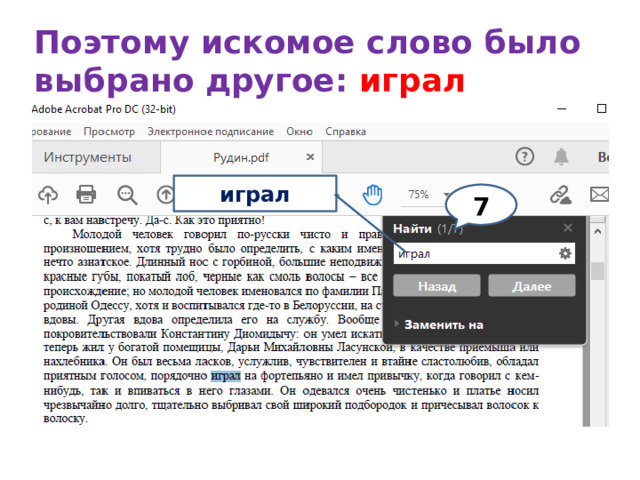Select the Hand pan tool
Image resolution: width=640 pixels, height=480 pixels.
coord(373,195)
